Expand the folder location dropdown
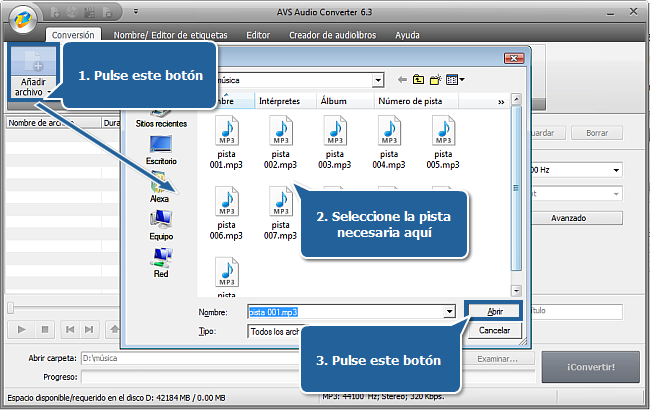 (378, 79)
